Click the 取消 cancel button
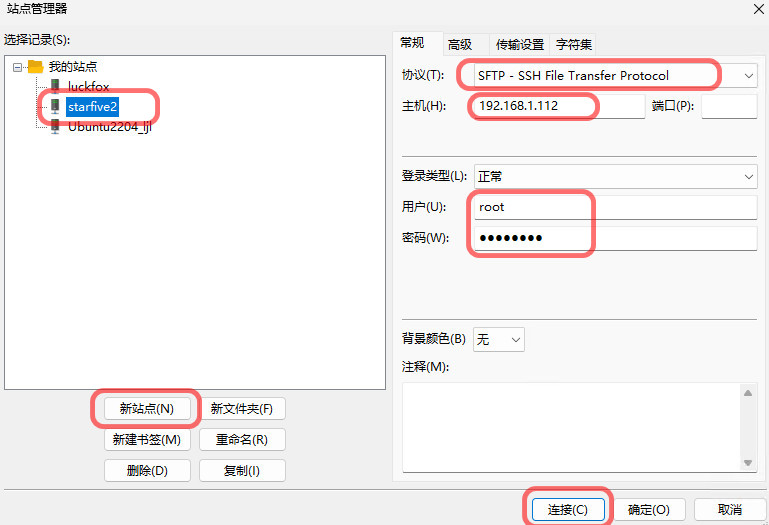 pyautogui.click(x=730, y=510)
